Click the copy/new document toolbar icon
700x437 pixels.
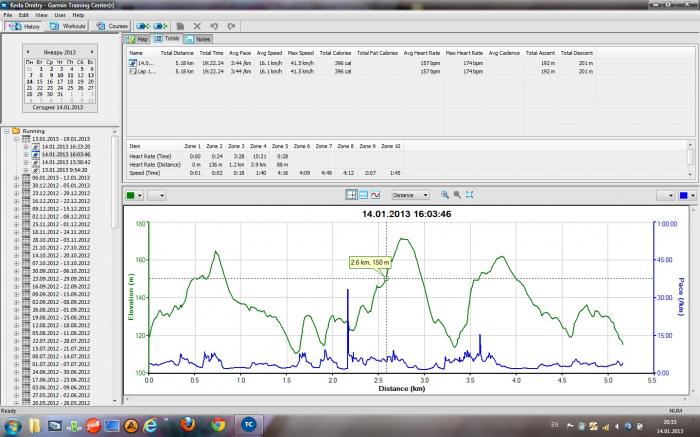[180, 26]
